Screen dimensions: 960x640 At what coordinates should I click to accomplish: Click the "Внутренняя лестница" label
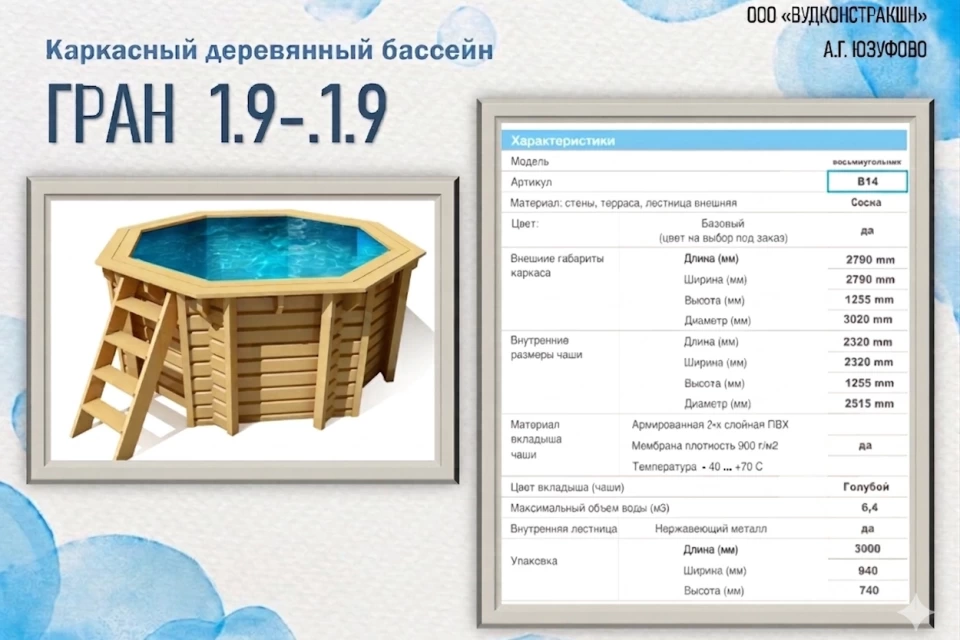(x=563, y=529)
